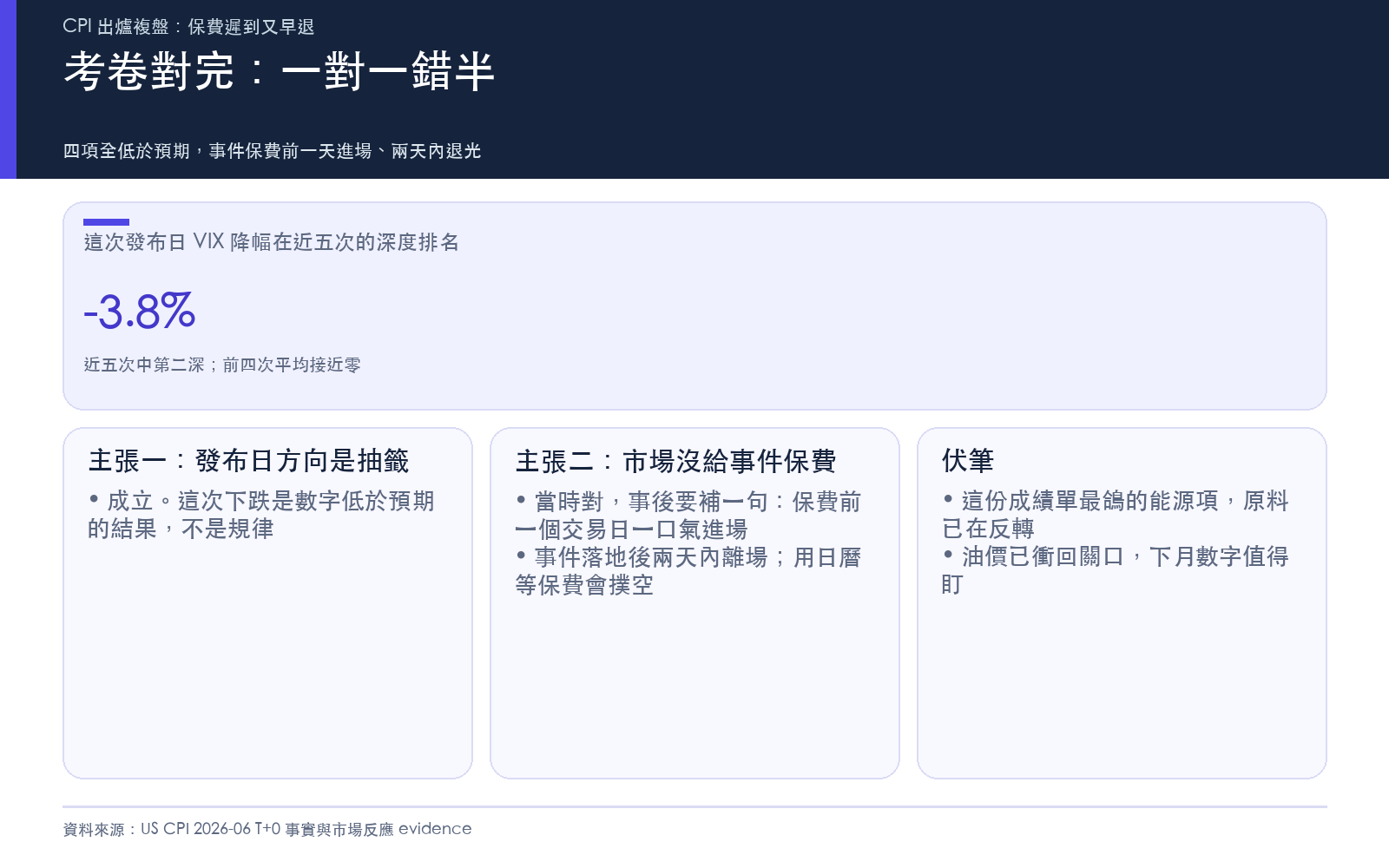Click the bullet starting '事件落地後兩天內離場'
Image resolution: width=1389 pixels, height=868 pixels.
[688, 571]
